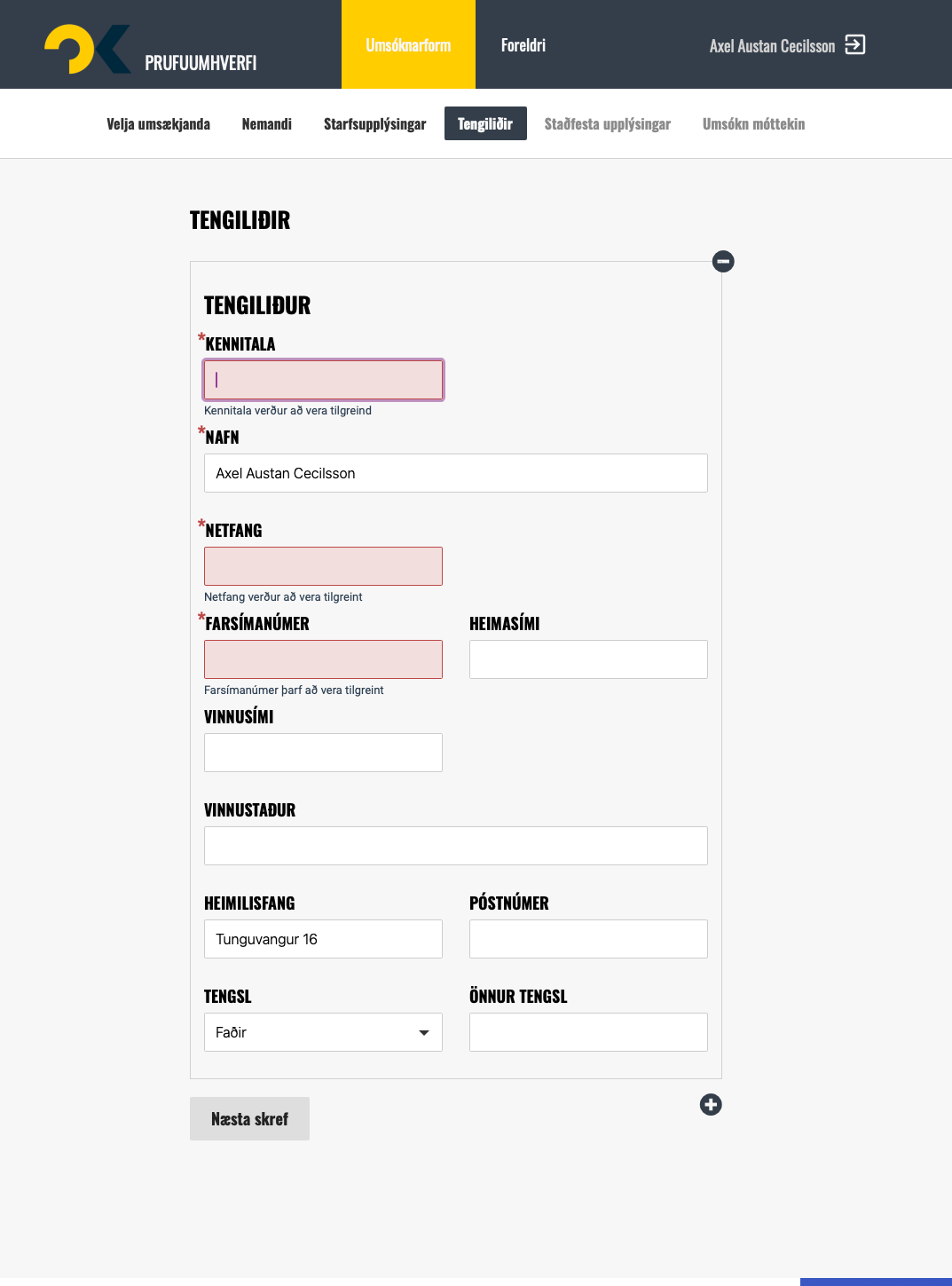Switch to the Foreldri tab
952x1286 pixels.
pyautogui.click(x=523, y=44)
